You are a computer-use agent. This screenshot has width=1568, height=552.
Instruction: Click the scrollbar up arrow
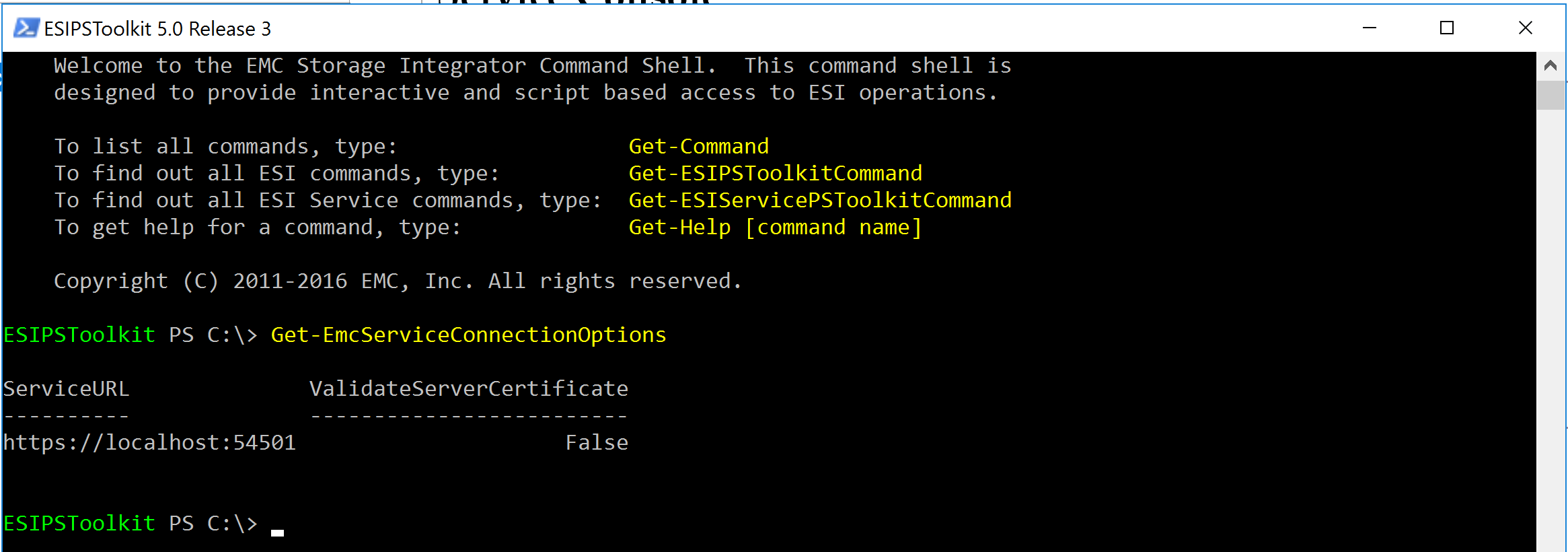pos(1551,65)
